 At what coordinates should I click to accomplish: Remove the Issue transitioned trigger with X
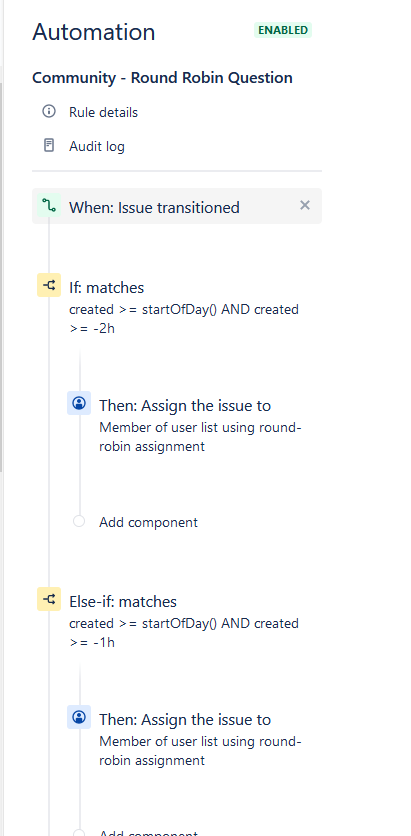click(x=304, y=205)
